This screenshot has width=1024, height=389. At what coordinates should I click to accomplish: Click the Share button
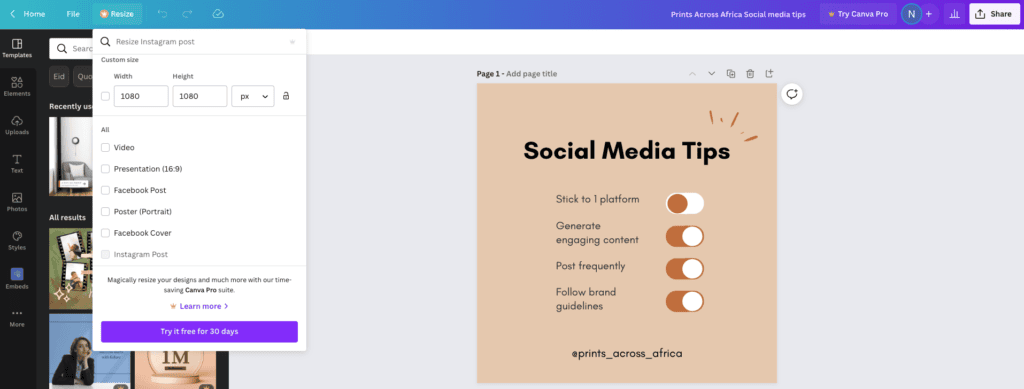click(994, 14)
